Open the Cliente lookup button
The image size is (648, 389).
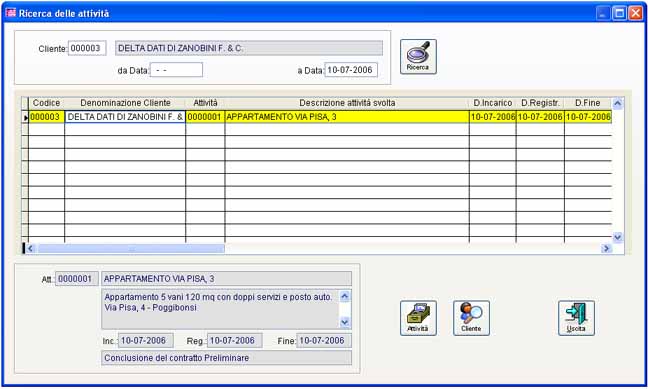(x=471, y=318)
